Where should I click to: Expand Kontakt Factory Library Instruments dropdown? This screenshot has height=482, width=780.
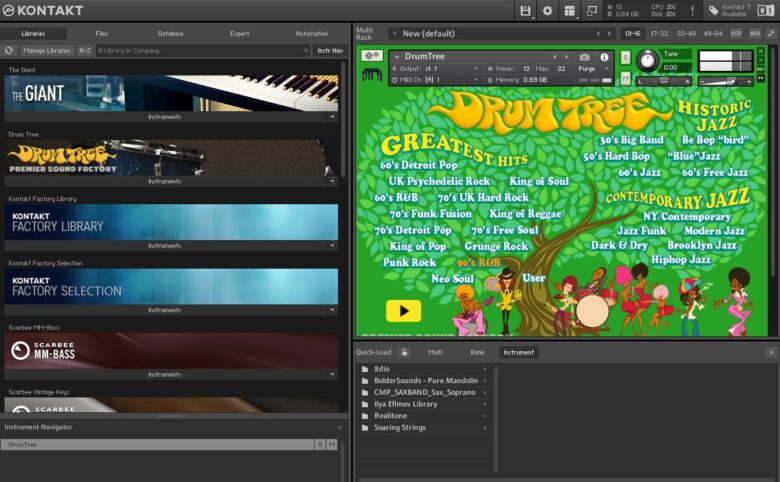tap(332, 246)
